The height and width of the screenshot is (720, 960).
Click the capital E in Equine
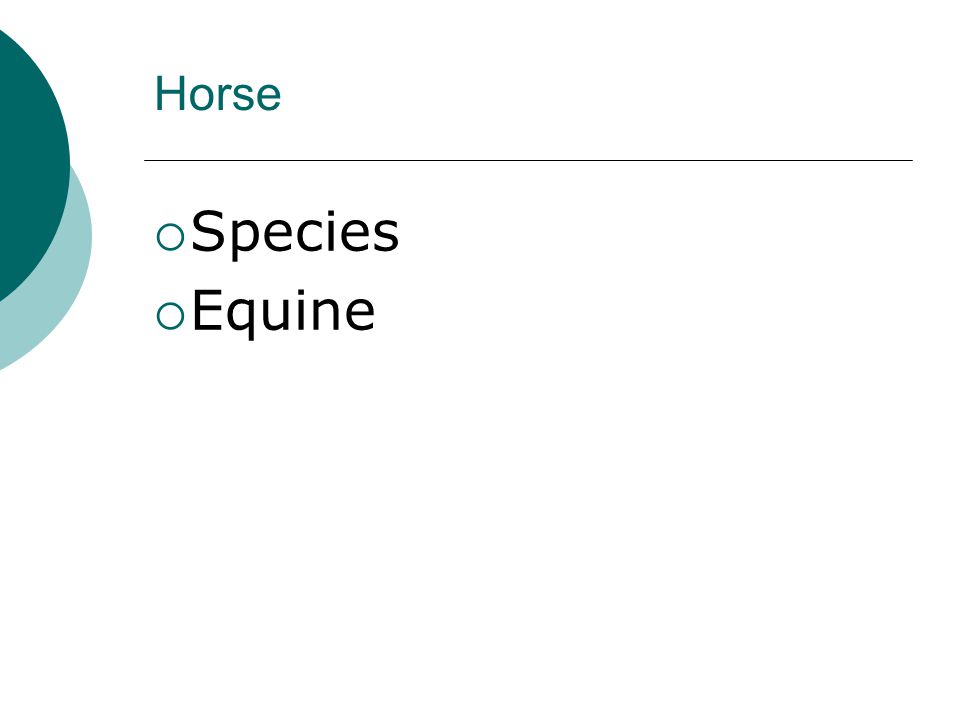point(206,310)
